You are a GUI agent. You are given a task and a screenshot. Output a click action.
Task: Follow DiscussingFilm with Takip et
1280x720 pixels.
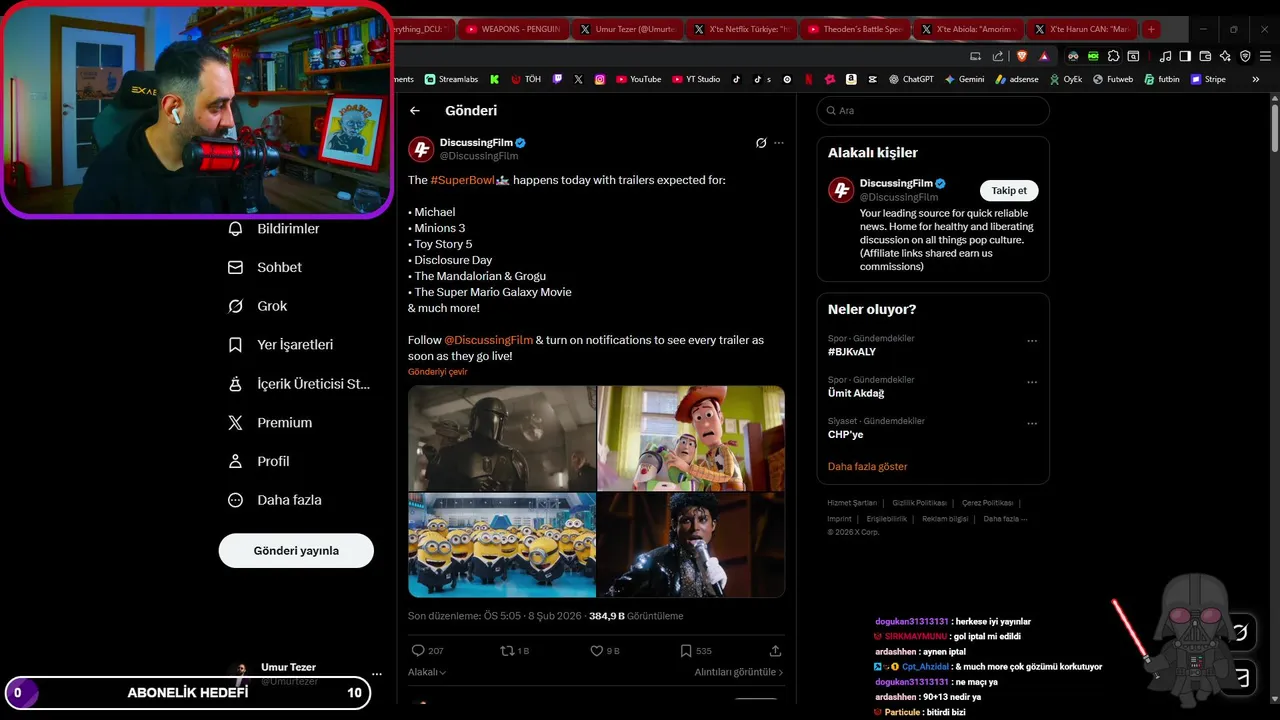1009,190
